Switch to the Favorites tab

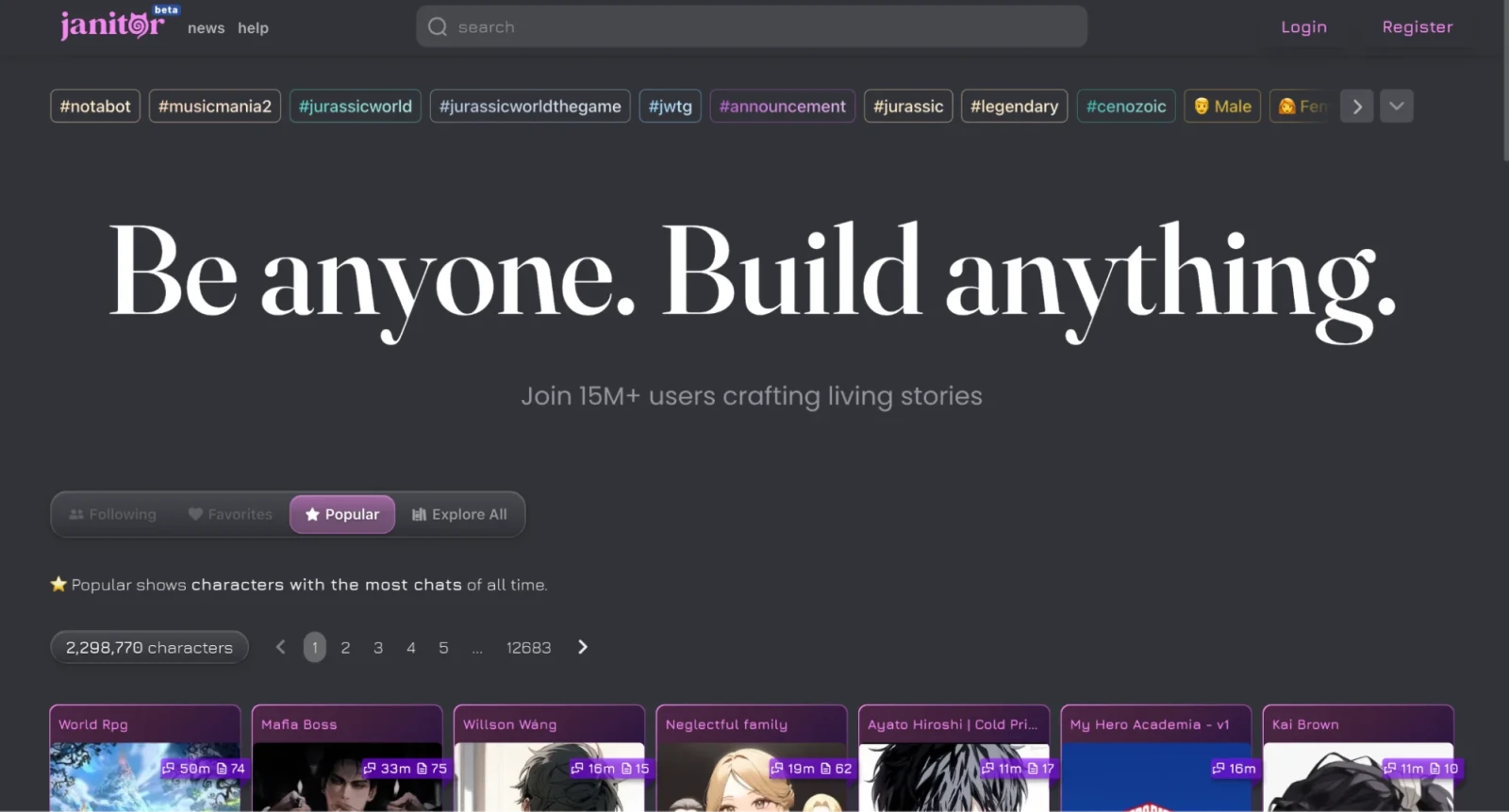(x=230, y=514)
